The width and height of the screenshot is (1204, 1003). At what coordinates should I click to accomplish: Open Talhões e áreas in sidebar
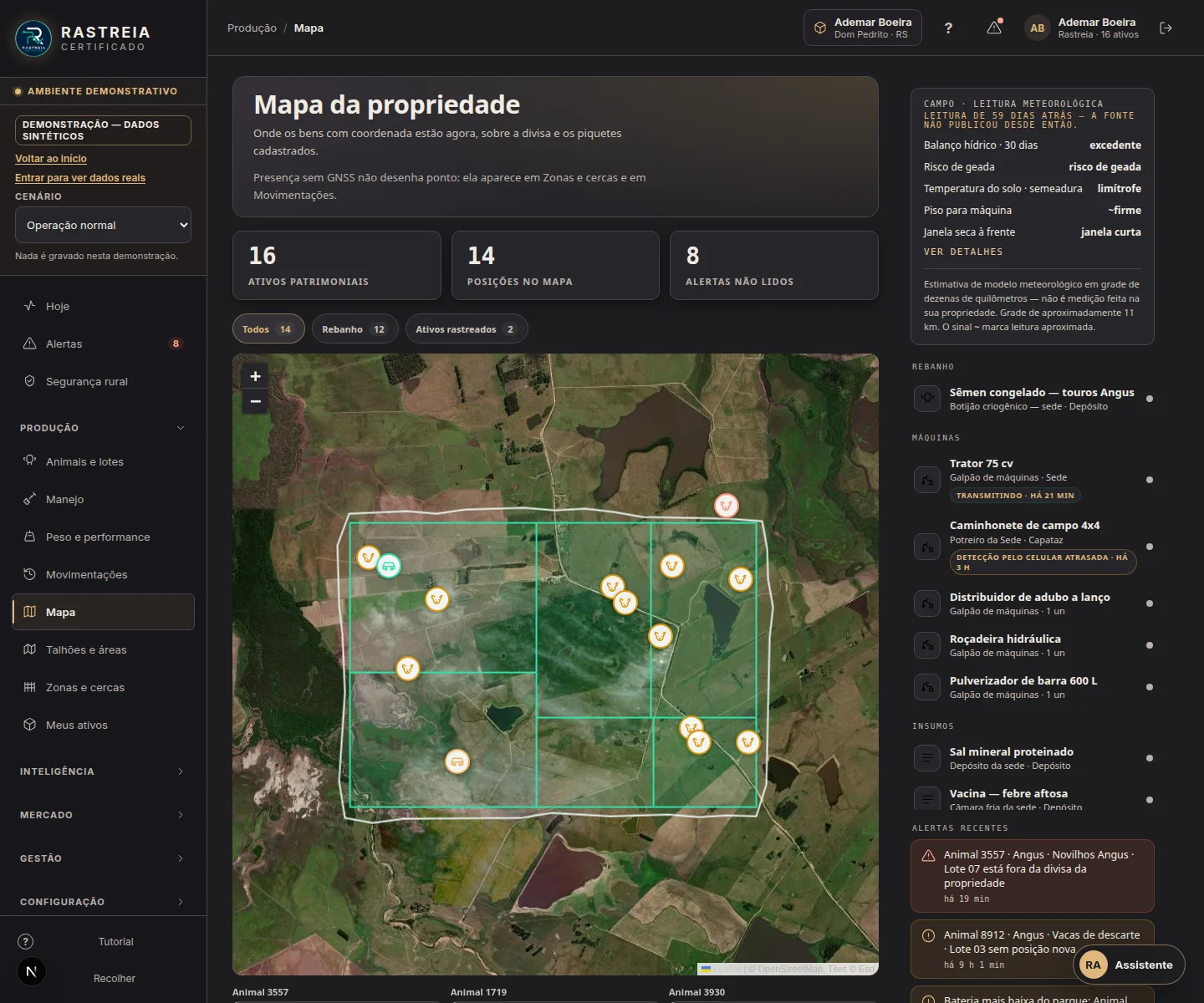pyautogui.click(x=103, y=649)
